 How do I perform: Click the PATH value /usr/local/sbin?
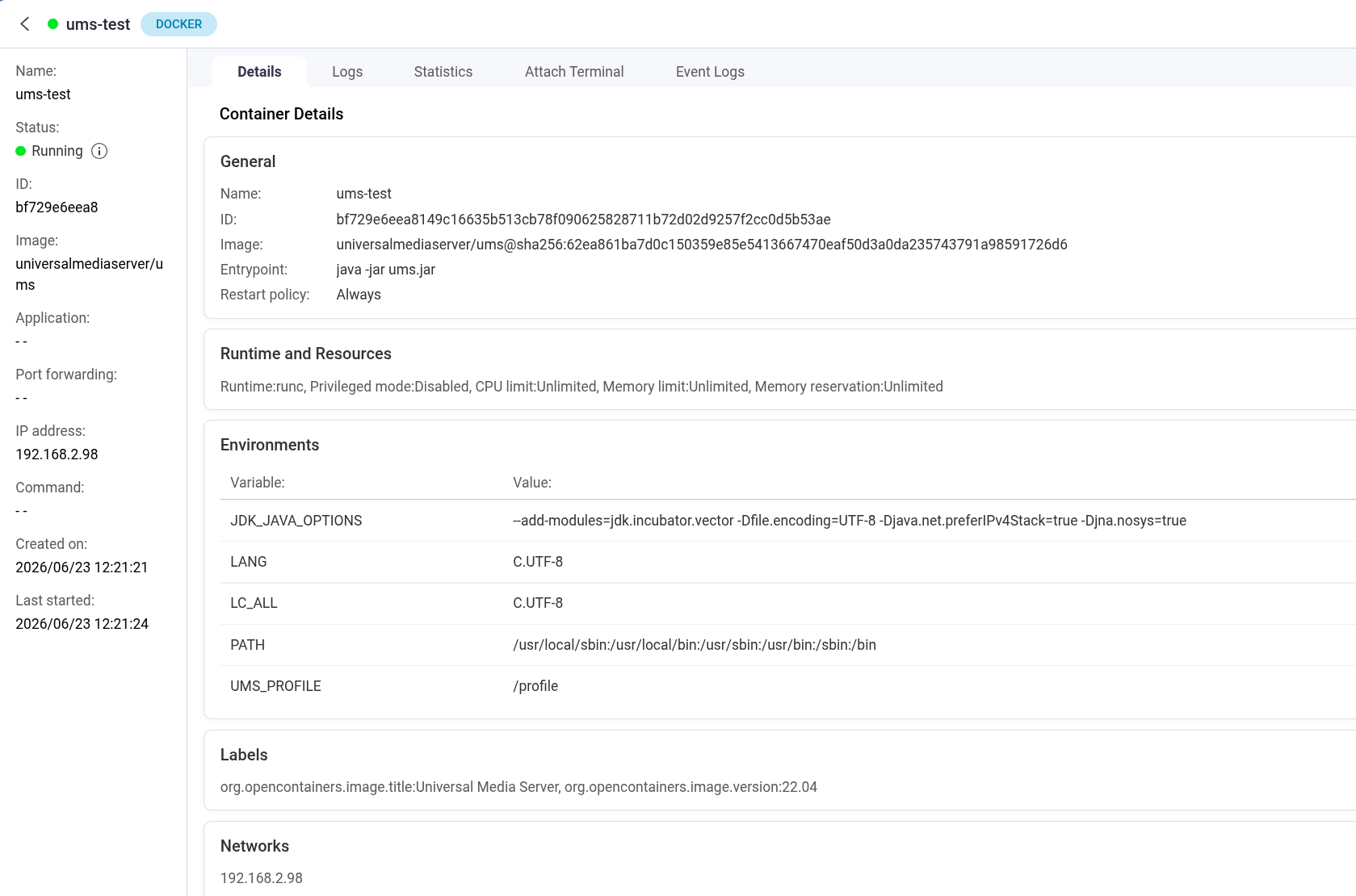point(695,645)
